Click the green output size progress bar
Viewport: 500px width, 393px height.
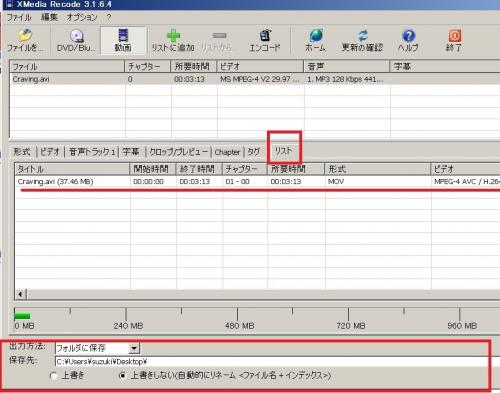point(22,315)
